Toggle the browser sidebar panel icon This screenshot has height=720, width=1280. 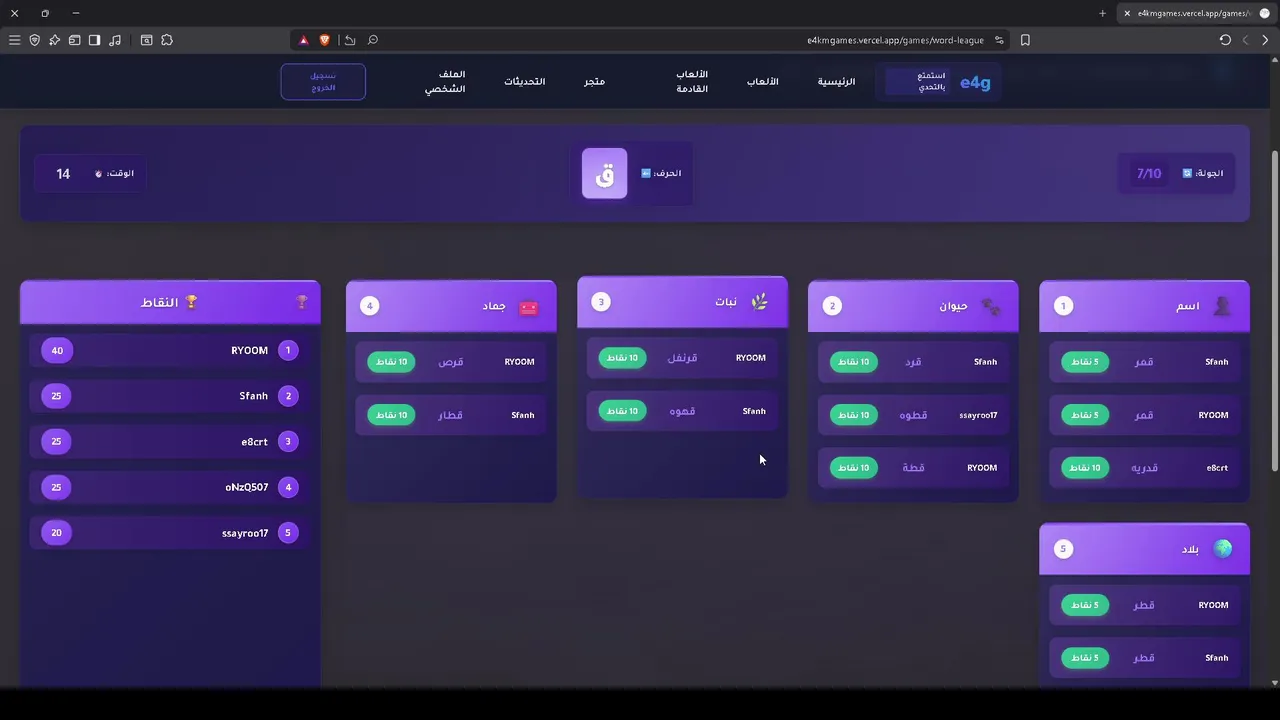tap(94, 40)
